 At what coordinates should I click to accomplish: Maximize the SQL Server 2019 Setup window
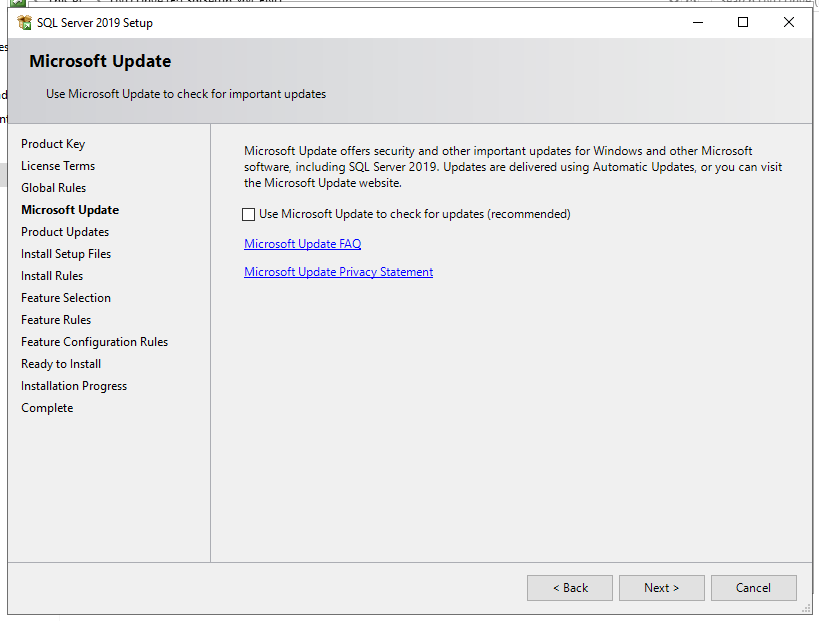click(x=743, y=22)
